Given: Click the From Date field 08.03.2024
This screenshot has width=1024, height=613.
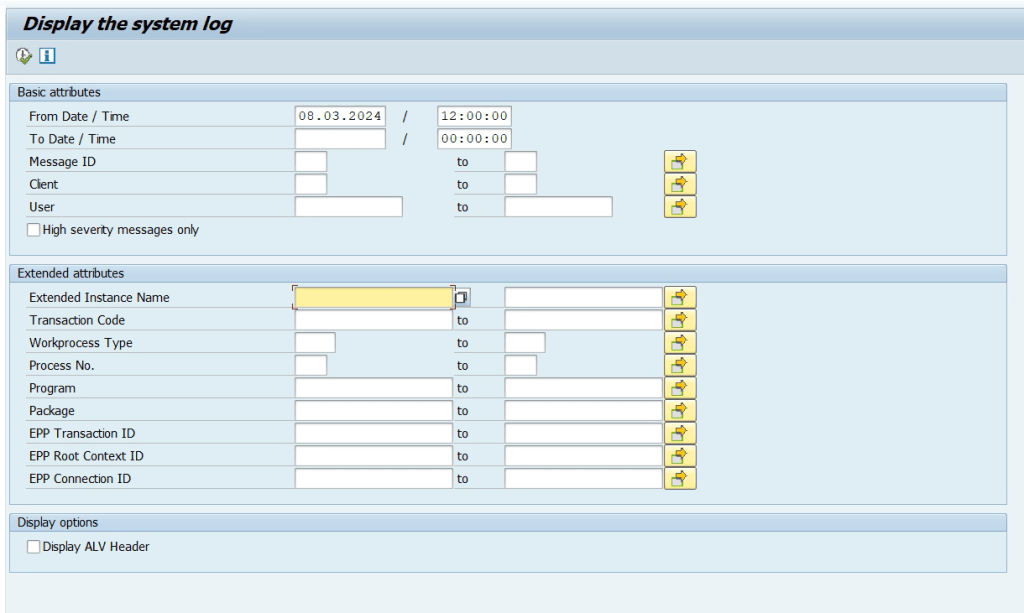Looking at the screenshot, I should point(340,116).
